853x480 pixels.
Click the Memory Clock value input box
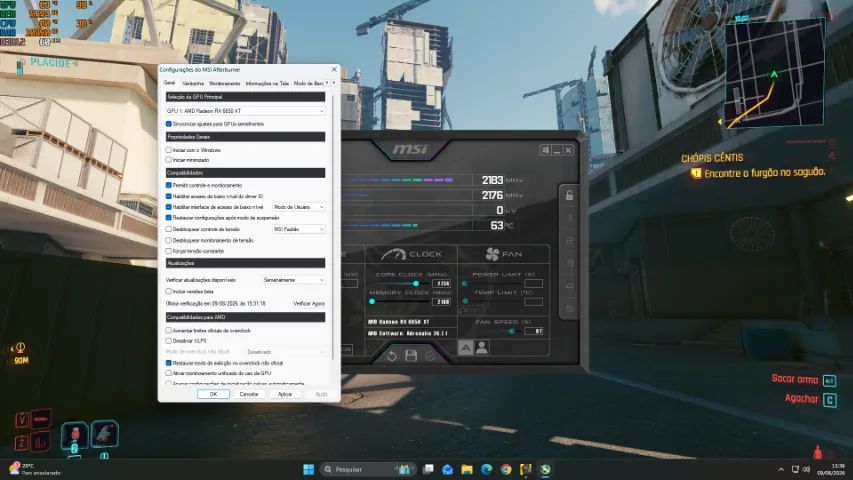(x=442, y=301)
